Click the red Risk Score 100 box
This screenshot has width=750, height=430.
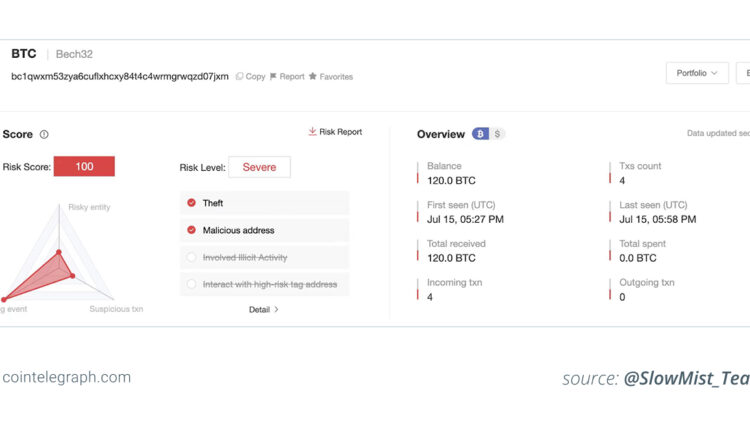point(84,167)
